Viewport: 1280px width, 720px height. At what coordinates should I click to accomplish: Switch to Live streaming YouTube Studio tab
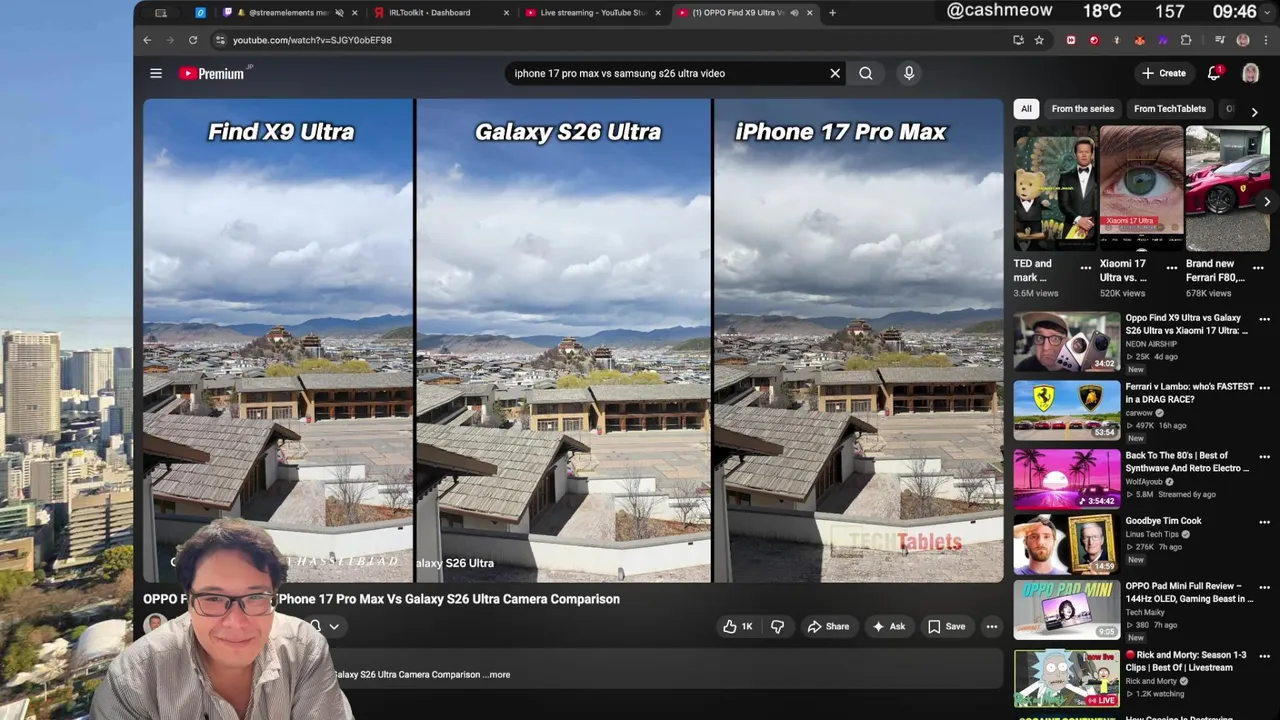point(594,13)
